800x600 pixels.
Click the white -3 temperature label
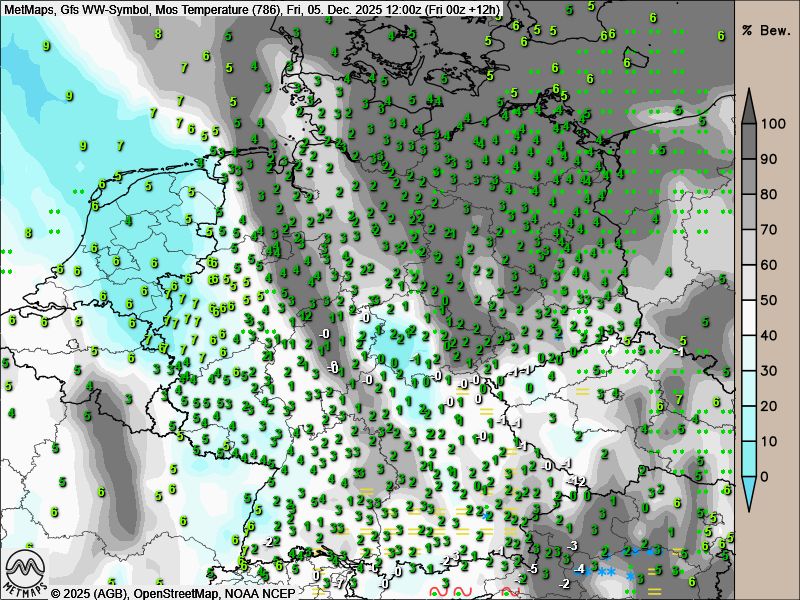pos(572,545)
